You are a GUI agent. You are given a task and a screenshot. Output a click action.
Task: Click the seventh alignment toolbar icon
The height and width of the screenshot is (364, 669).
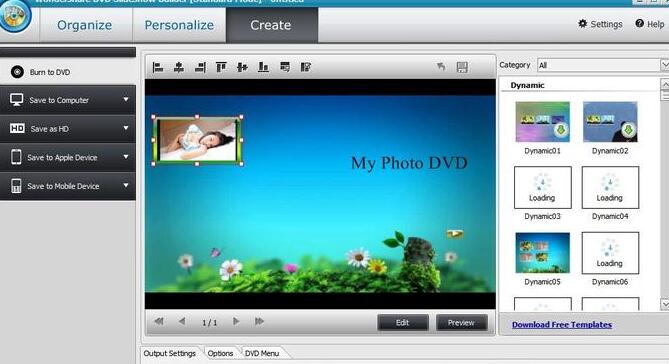pyautogui.click(x=285, y=67)
